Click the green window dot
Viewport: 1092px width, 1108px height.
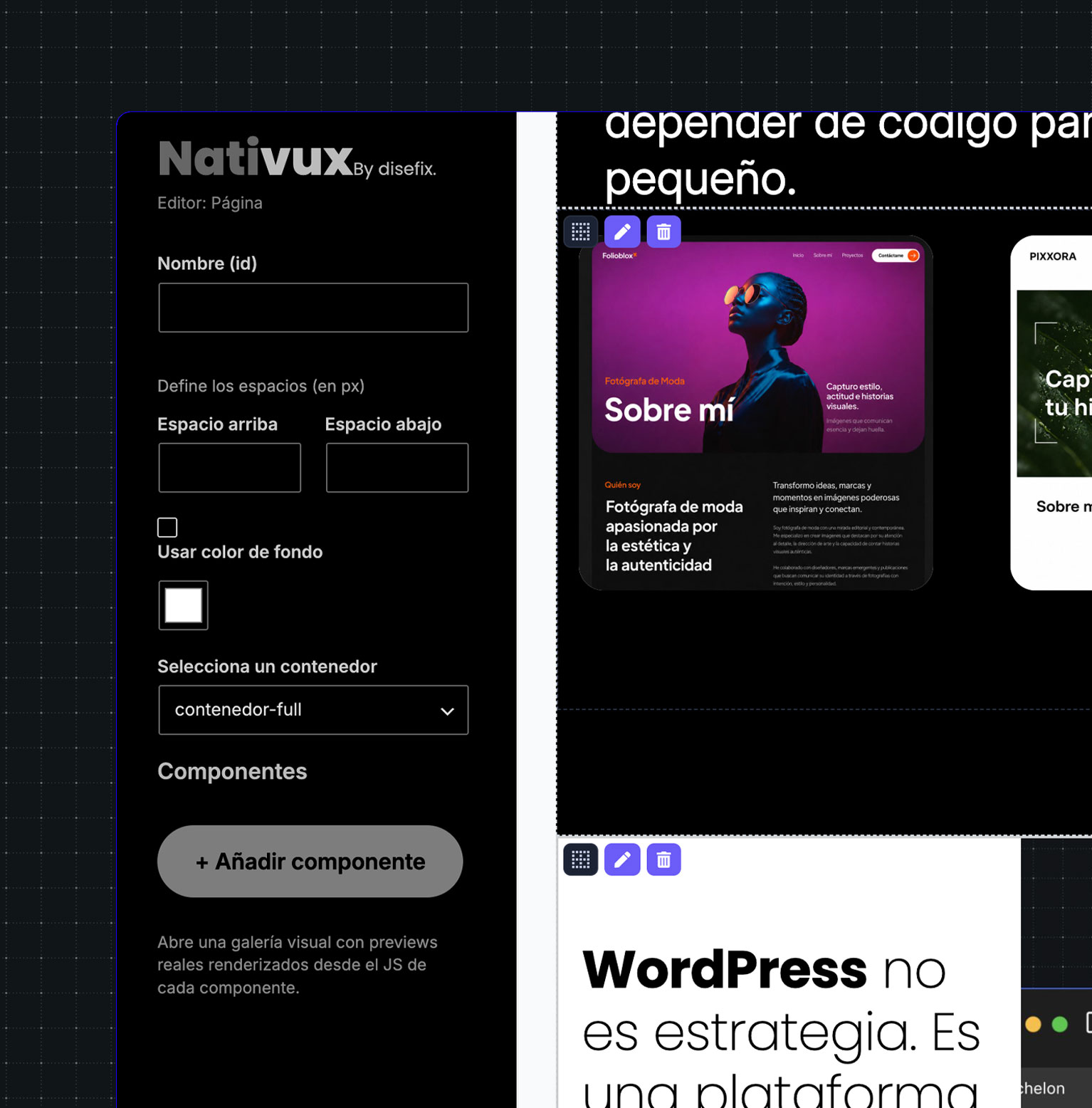tap(1060, 1024)
